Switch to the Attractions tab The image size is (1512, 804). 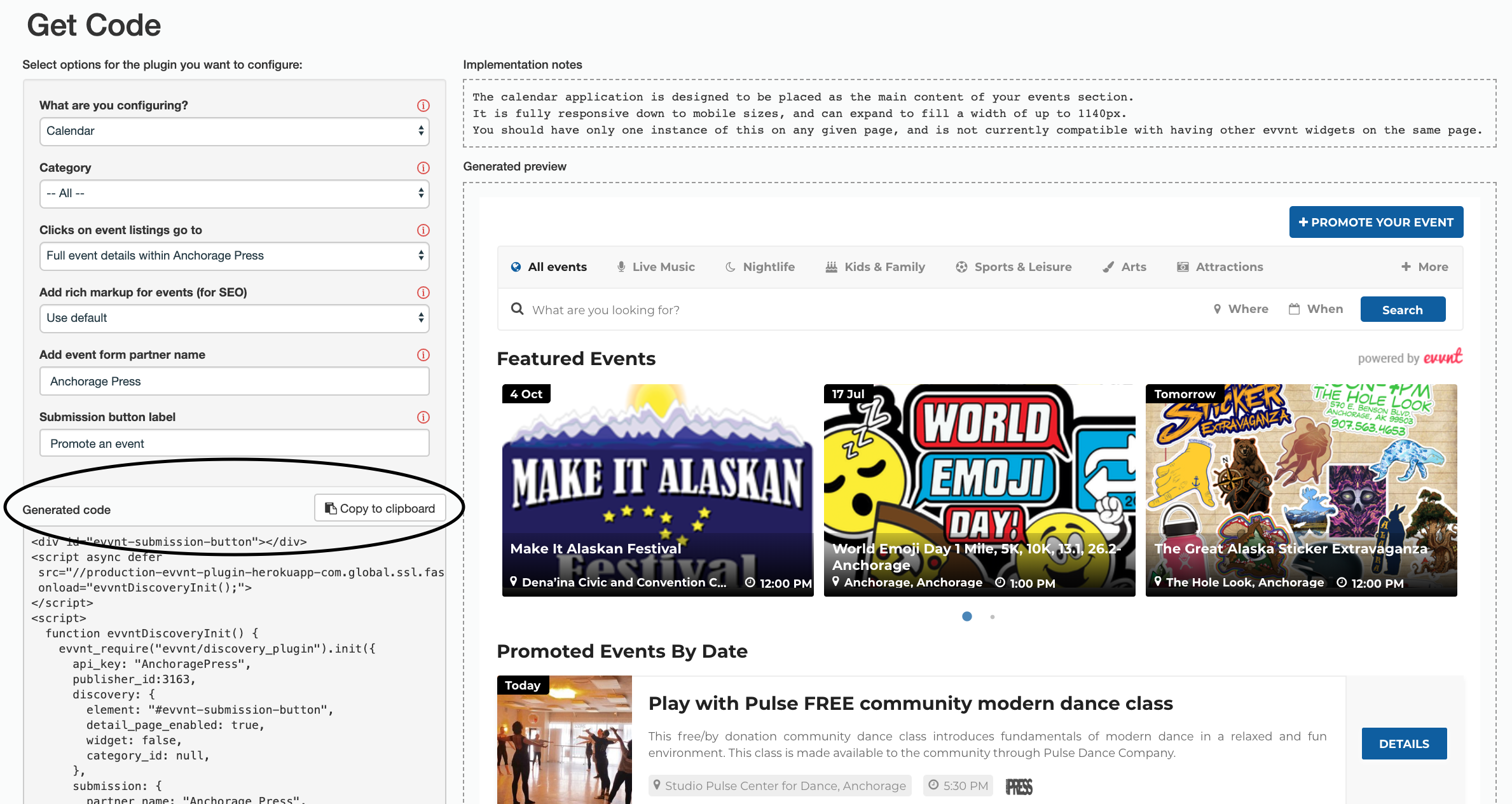pyautogui.click(x=1220, y=267)
